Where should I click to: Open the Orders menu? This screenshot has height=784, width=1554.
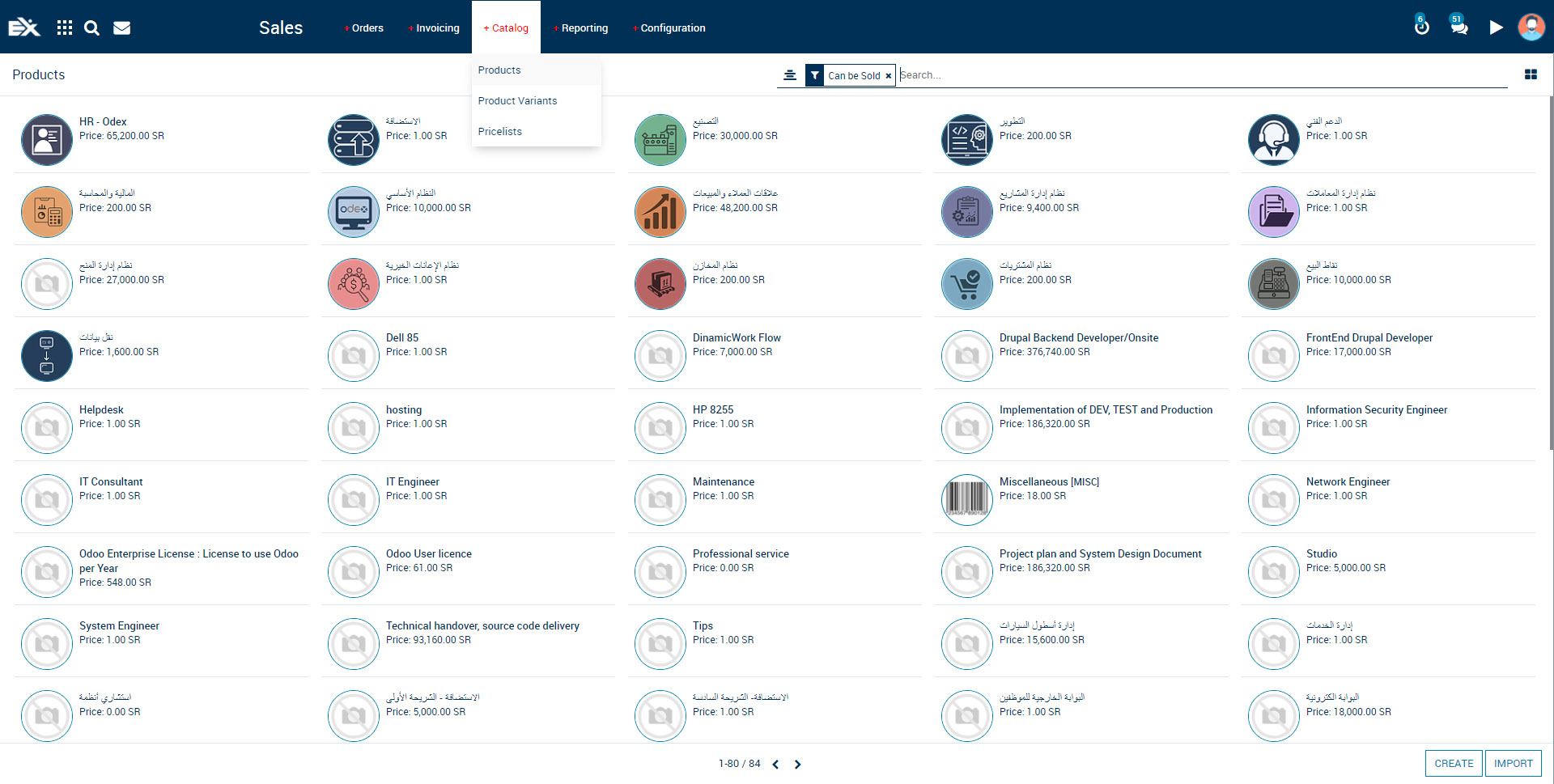pos(363,28)
